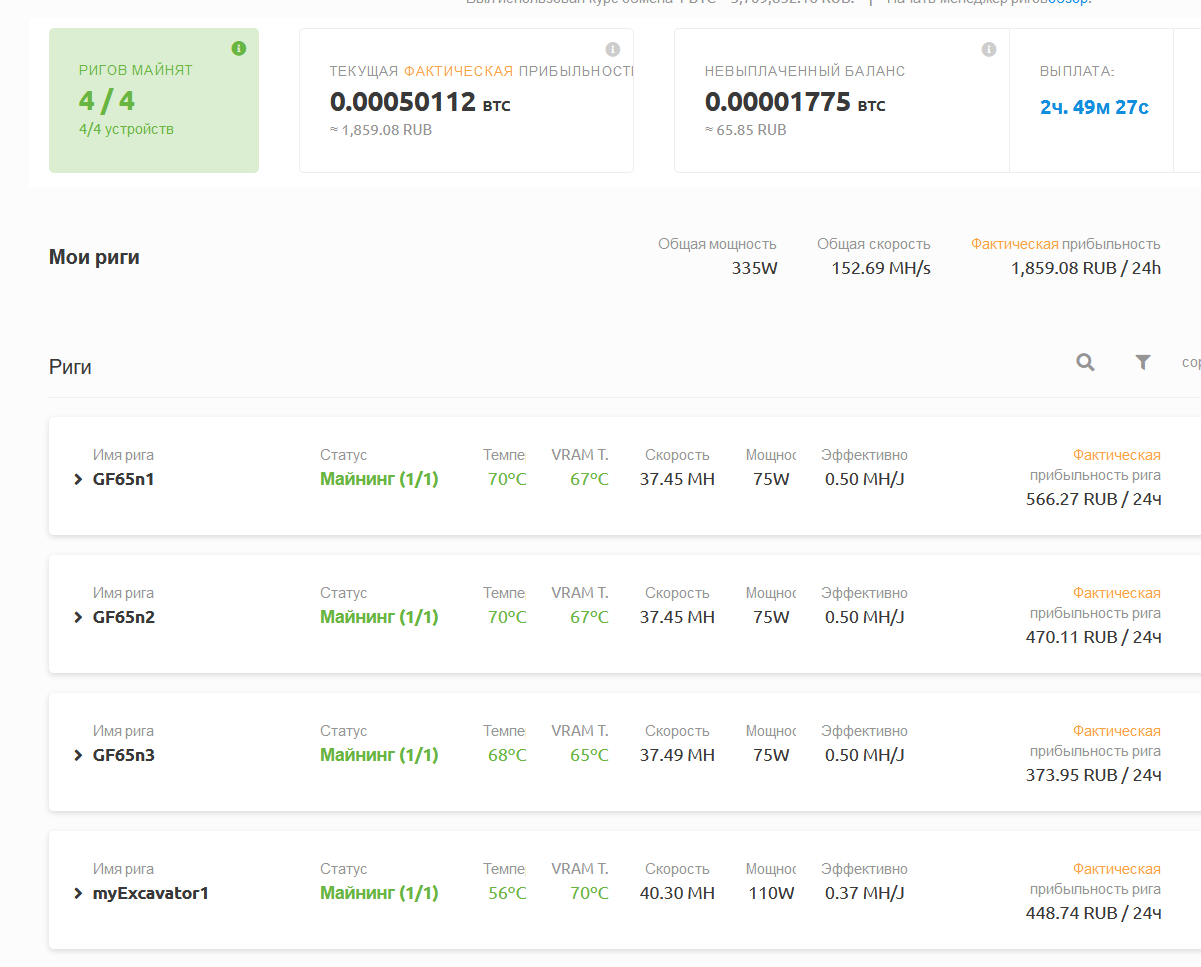Click current profitability 0.00050112 BTC value
The height and width of the screenshot is (967, 1201).
click(420, 102)
